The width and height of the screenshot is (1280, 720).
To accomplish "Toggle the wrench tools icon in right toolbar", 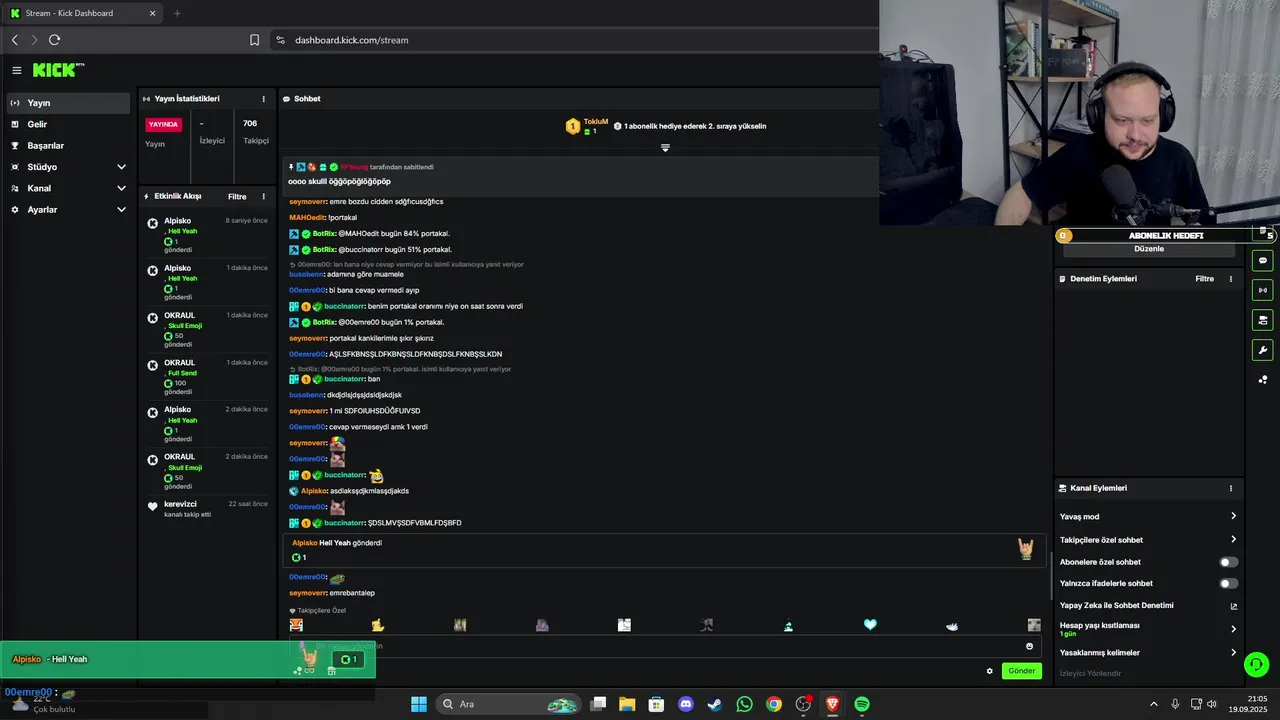I will [1263, 350].
